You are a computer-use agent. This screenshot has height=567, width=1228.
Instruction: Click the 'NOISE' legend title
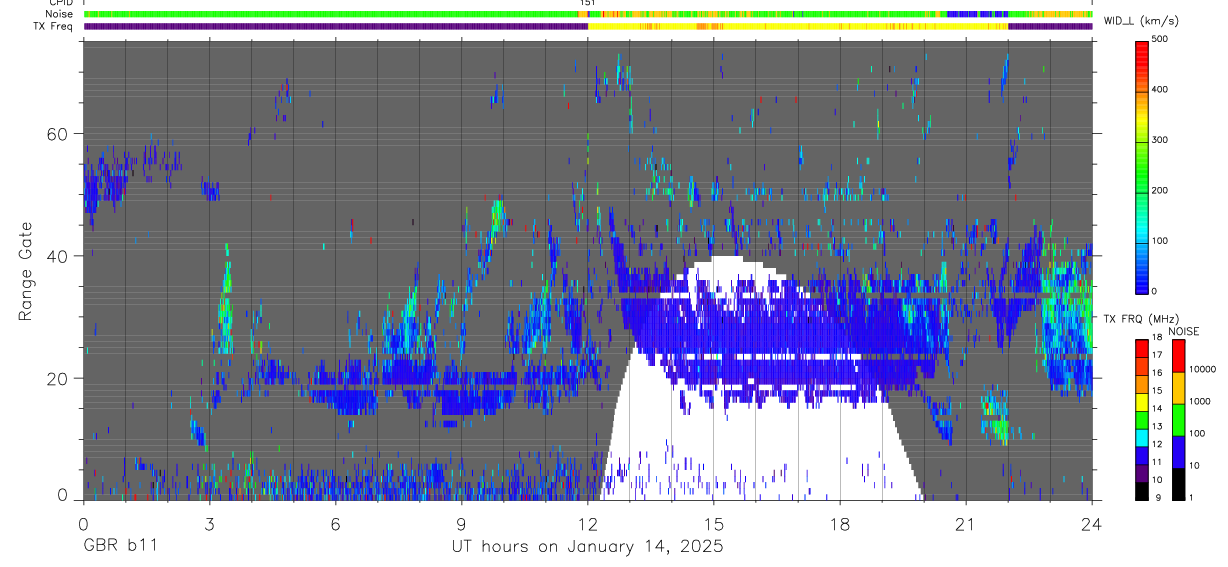click(x=1183, y=331)
